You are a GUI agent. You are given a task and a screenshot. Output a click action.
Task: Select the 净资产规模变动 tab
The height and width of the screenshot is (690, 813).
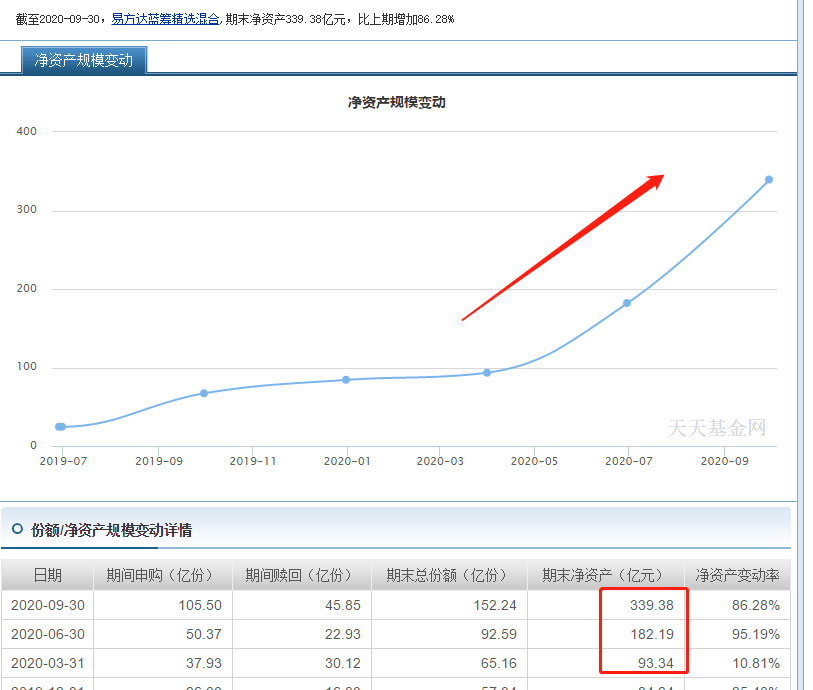pos(83,60)
